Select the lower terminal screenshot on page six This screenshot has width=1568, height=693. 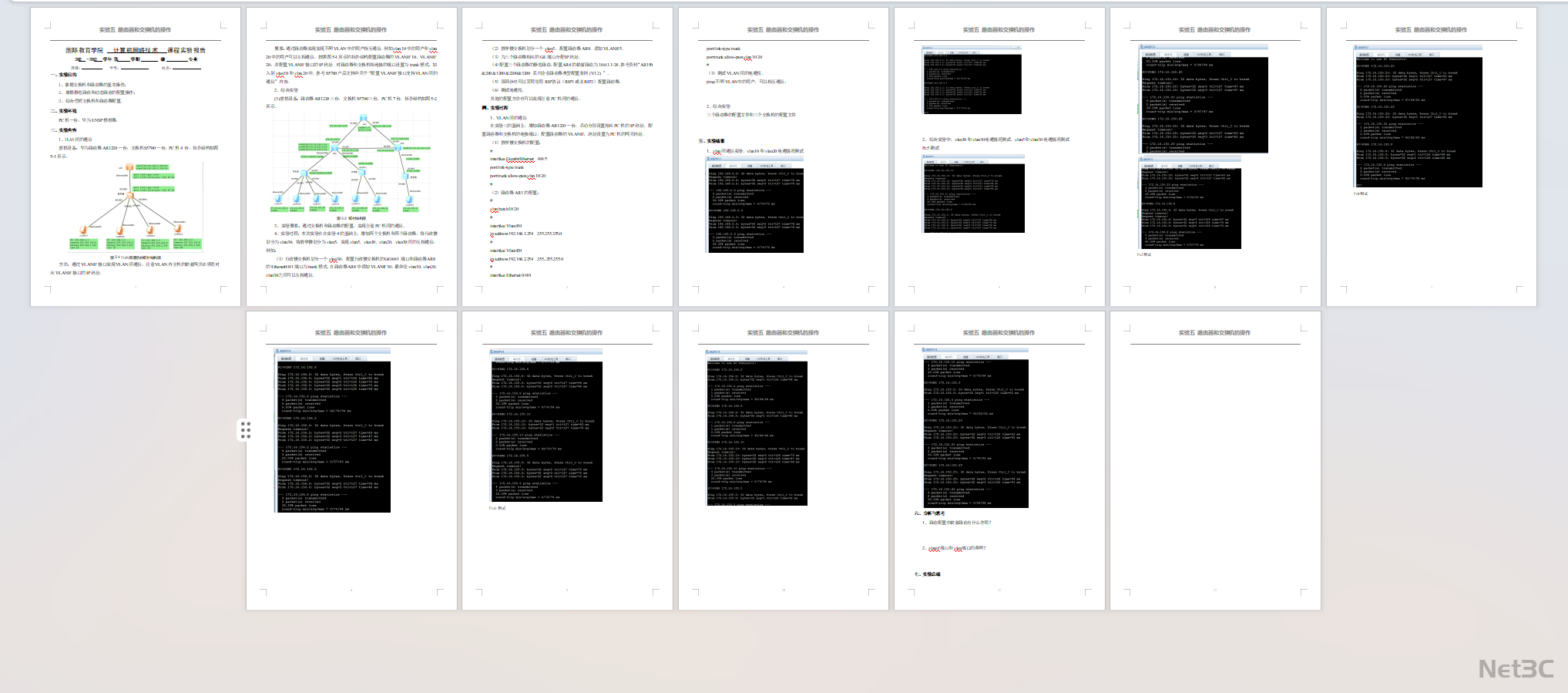click(x=1190, y=203)
